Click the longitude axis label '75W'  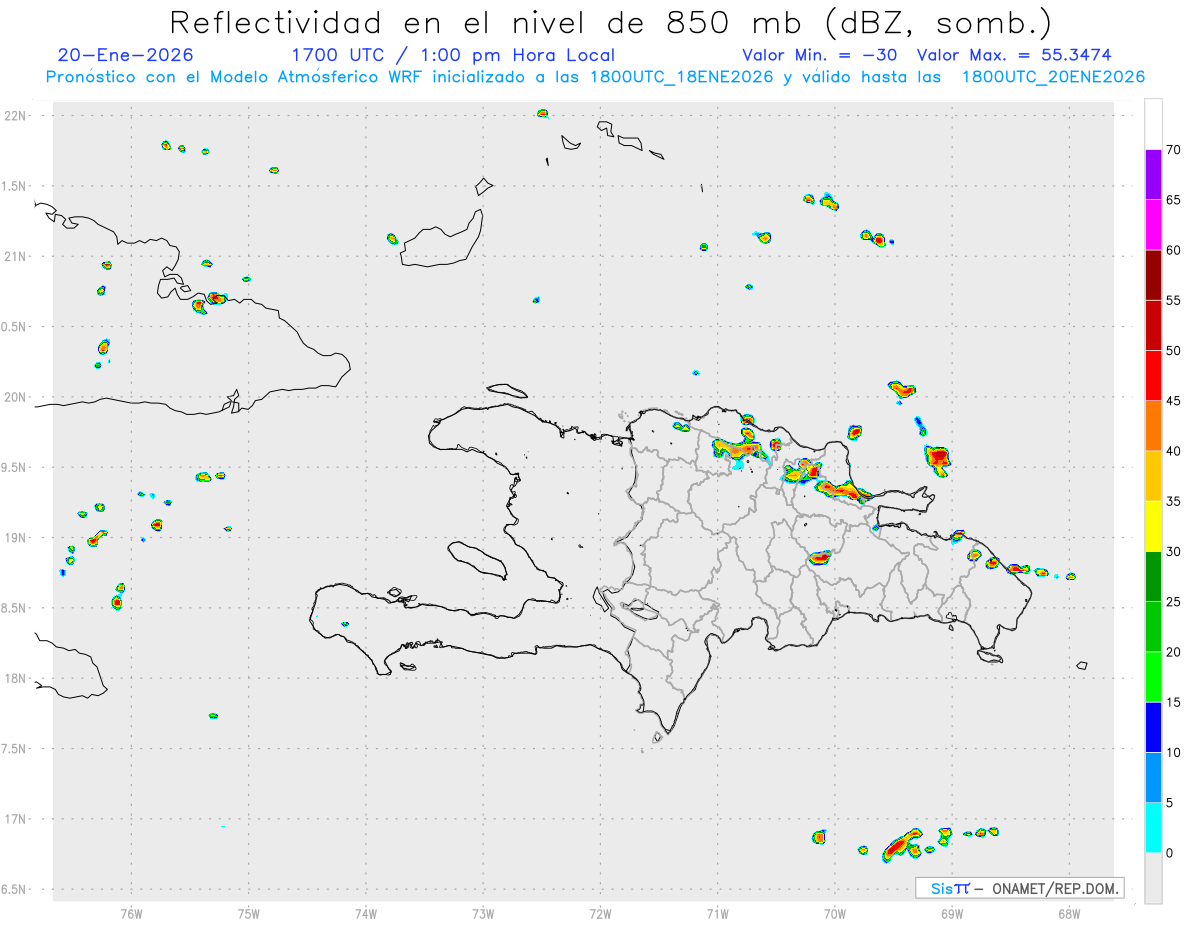click(249, 913)
